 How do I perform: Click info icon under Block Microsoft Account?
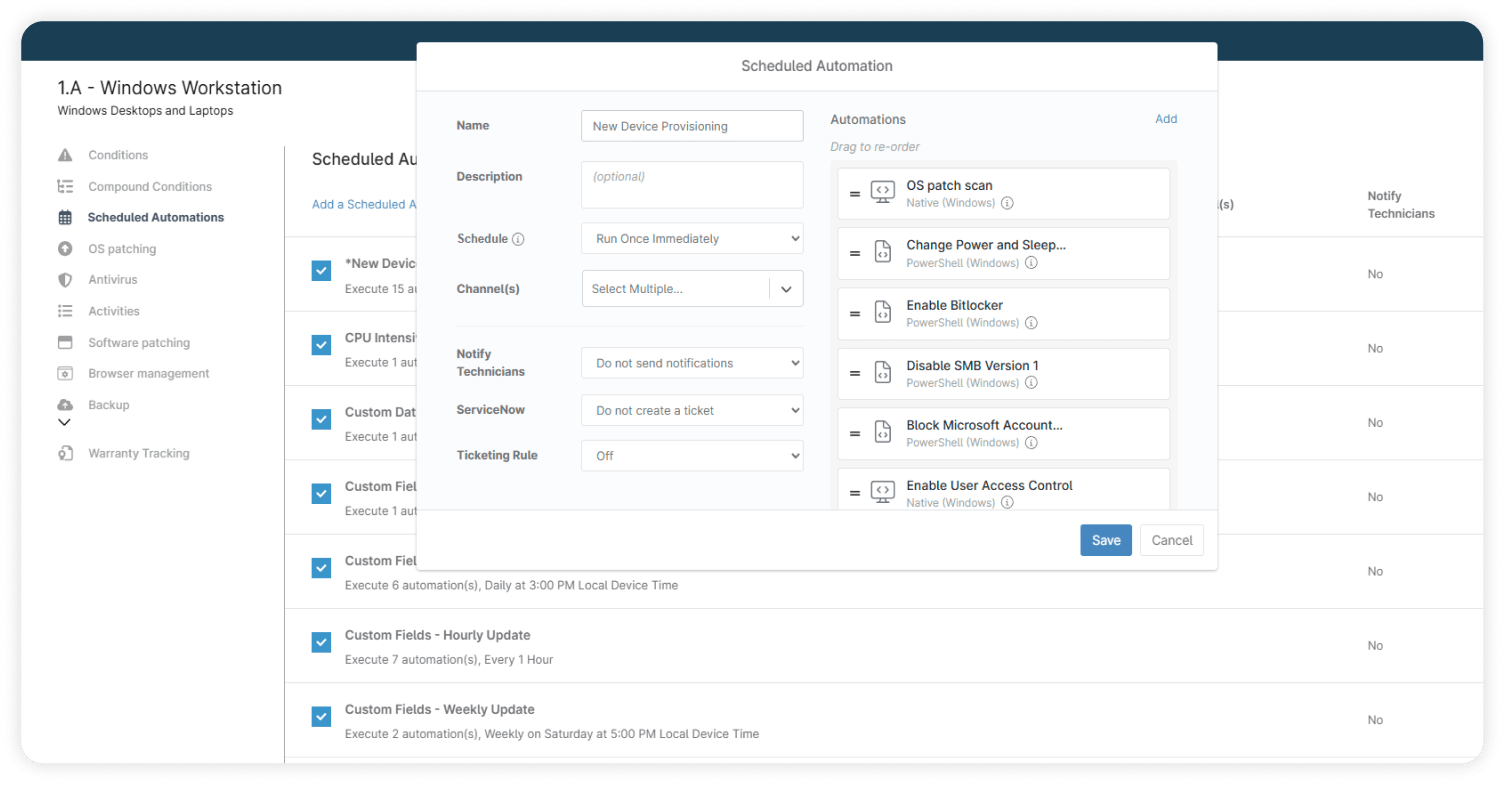[x=1031, y=443]
